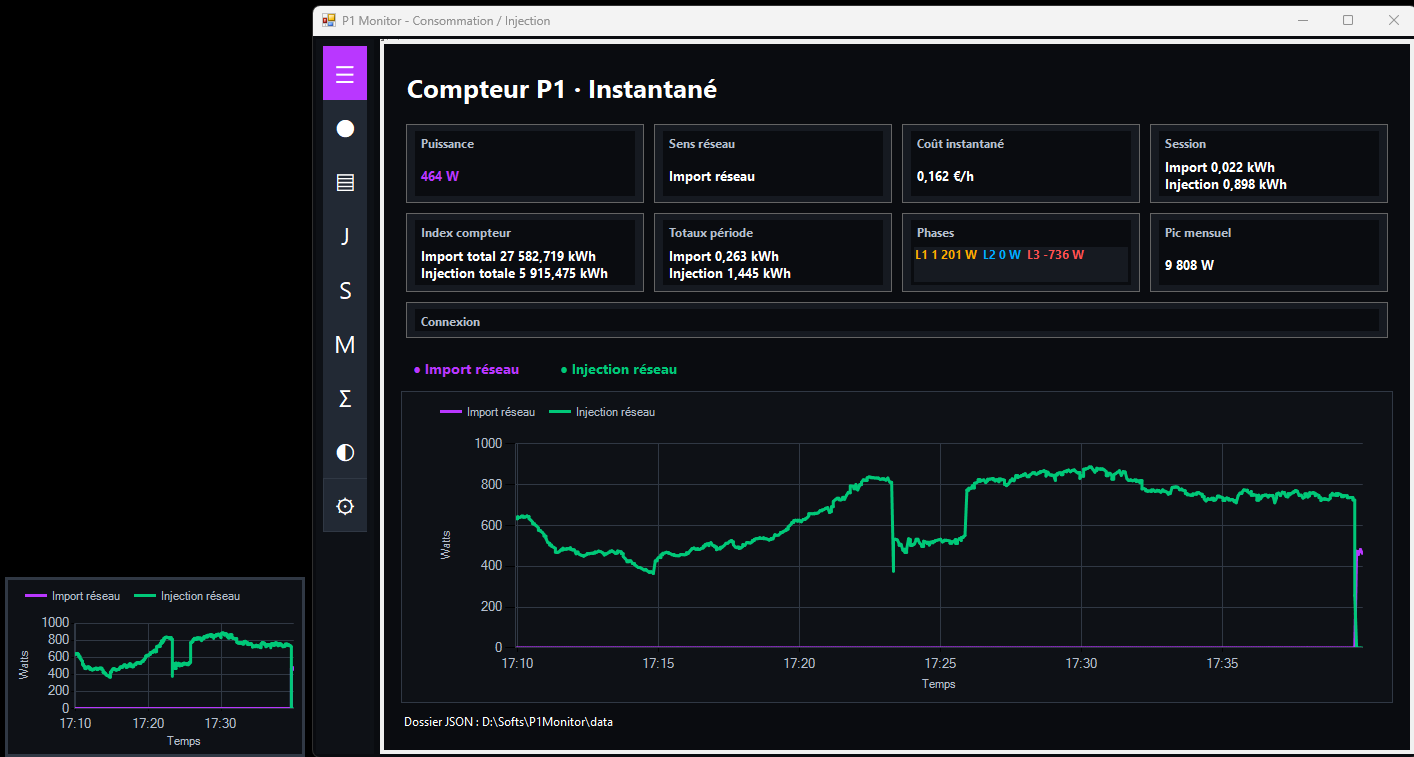Toggle the Import réseau series dot label
Screen dimensions: 1414x757
point(466,370)
